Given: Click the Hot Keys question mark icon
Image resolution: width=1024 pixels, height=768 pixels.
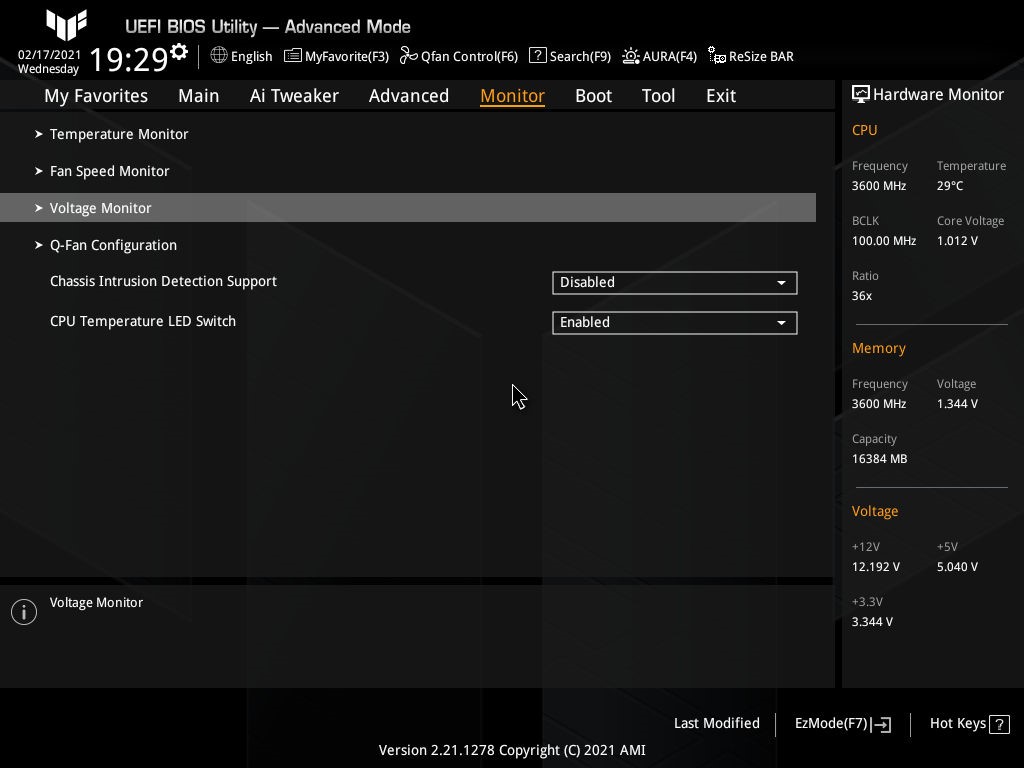Looking at the screenshot, I should [998, 724].
